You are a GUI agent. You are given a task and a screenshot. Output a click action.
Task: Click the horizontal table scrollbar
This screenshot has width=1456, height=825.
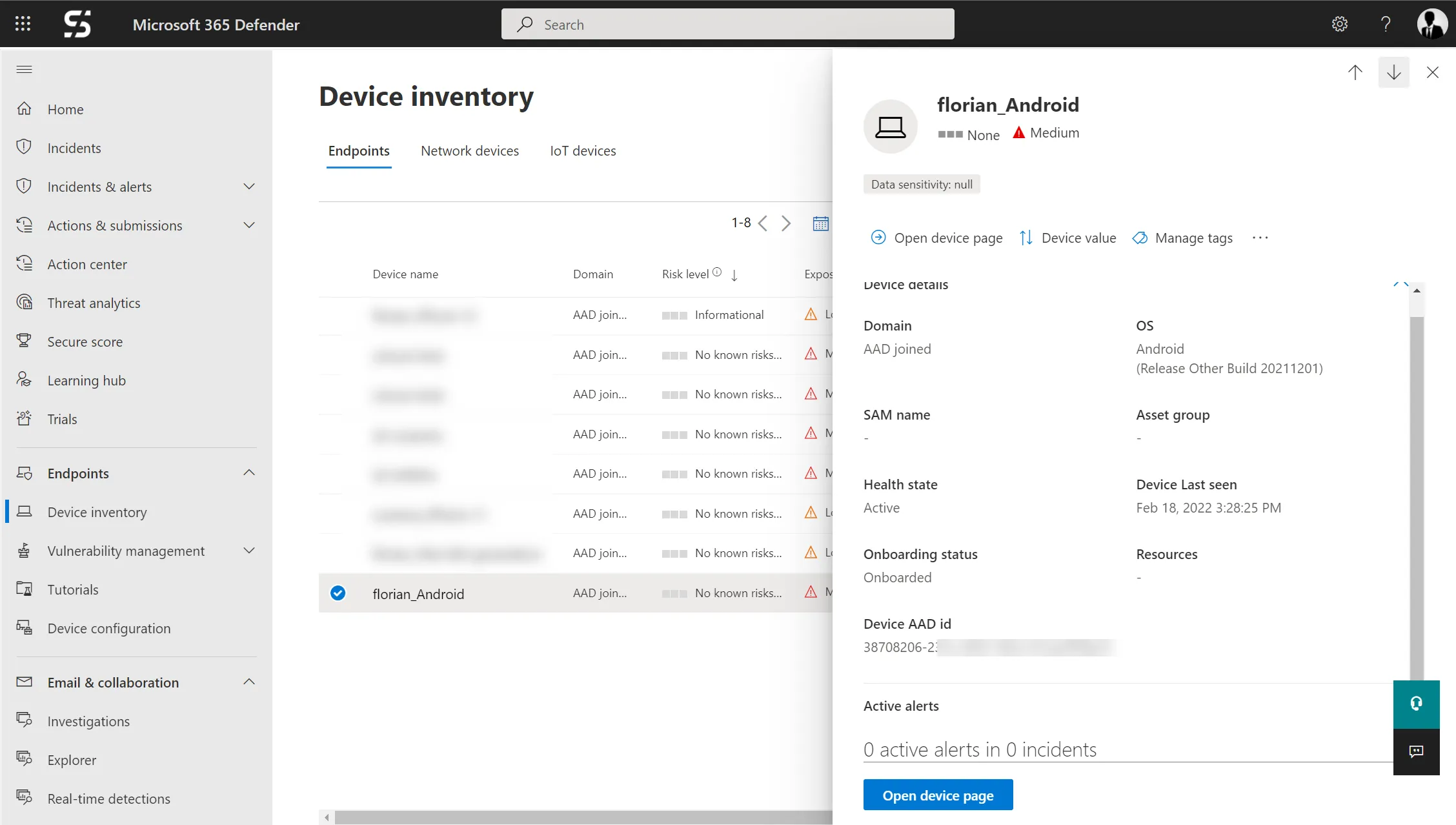(x=583, y=817)
